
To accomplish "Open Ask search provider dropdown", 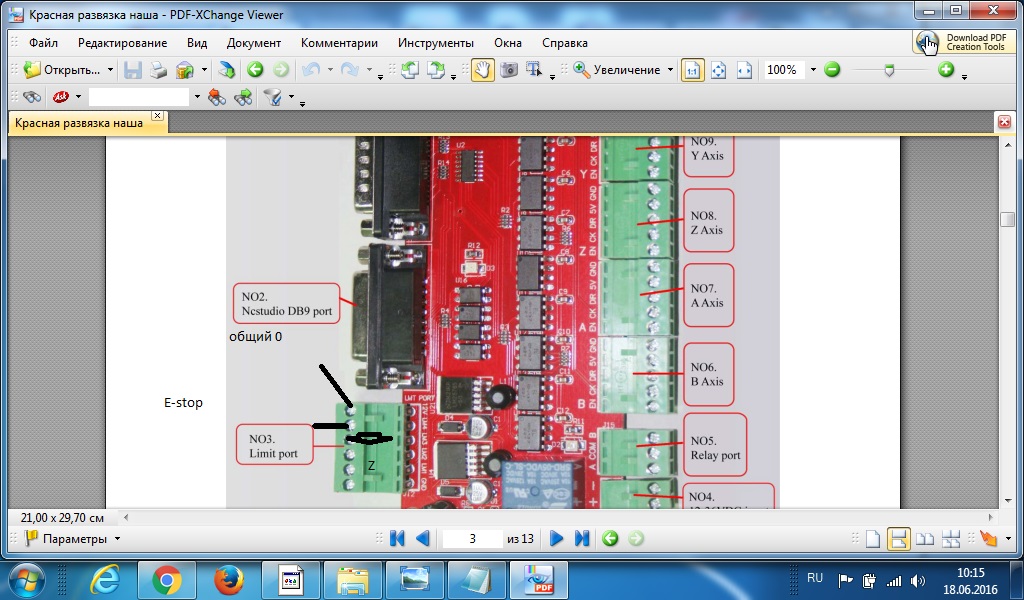I will tap(78, 97).
